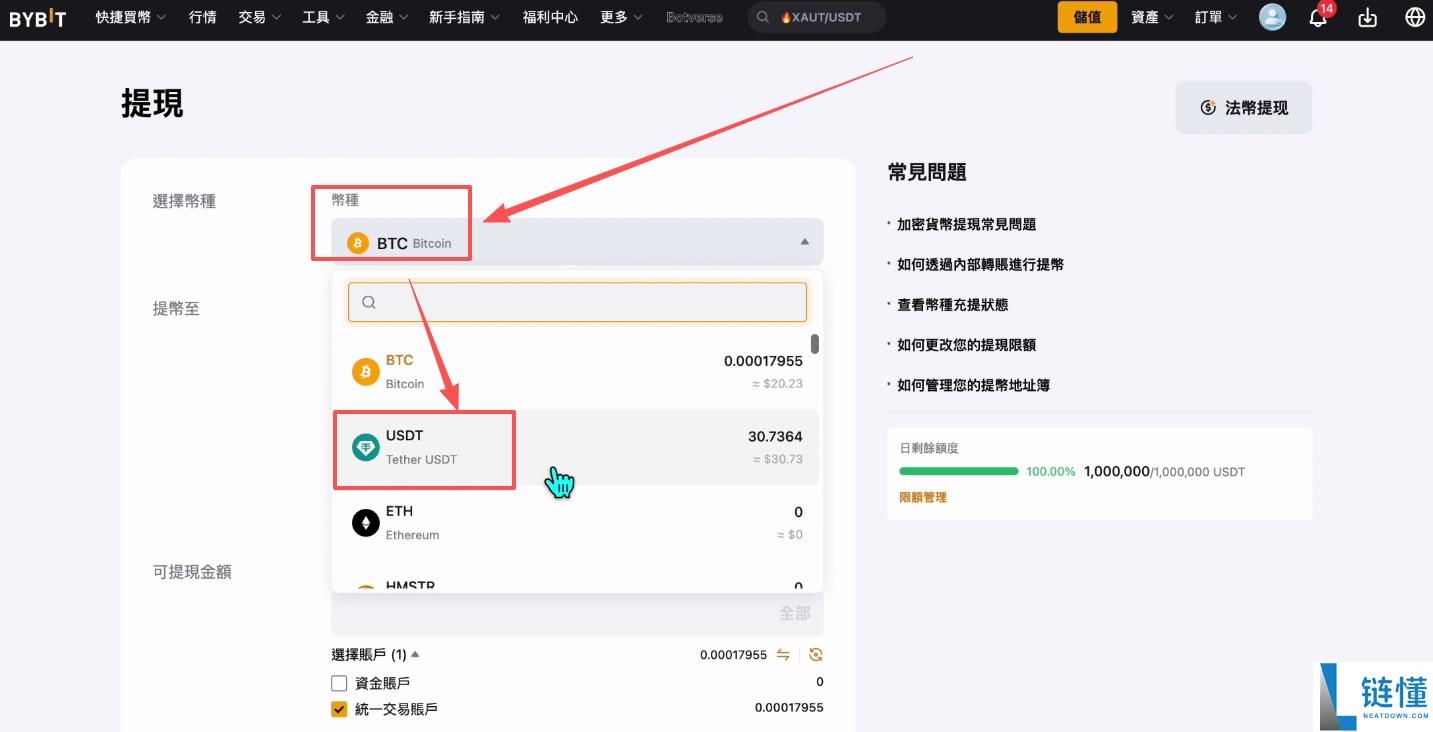
Task: Open 查看幣種充提狀態 link
Action: 952,304
